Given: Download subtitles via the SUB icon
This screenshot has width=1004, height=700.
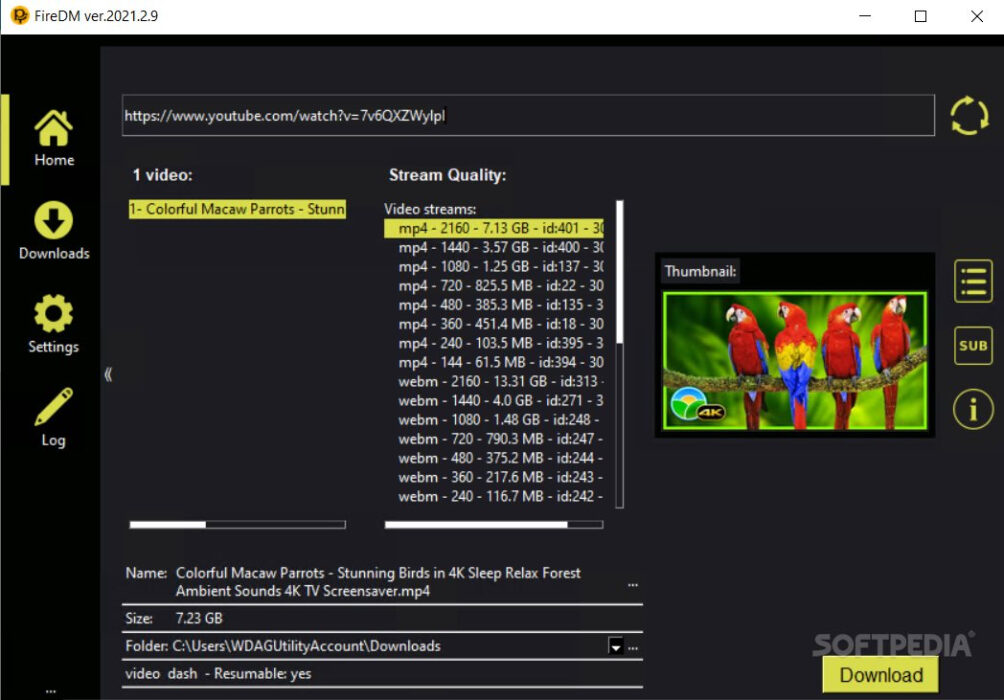Looking at the screenshot, I should click(x=971, y=345).
